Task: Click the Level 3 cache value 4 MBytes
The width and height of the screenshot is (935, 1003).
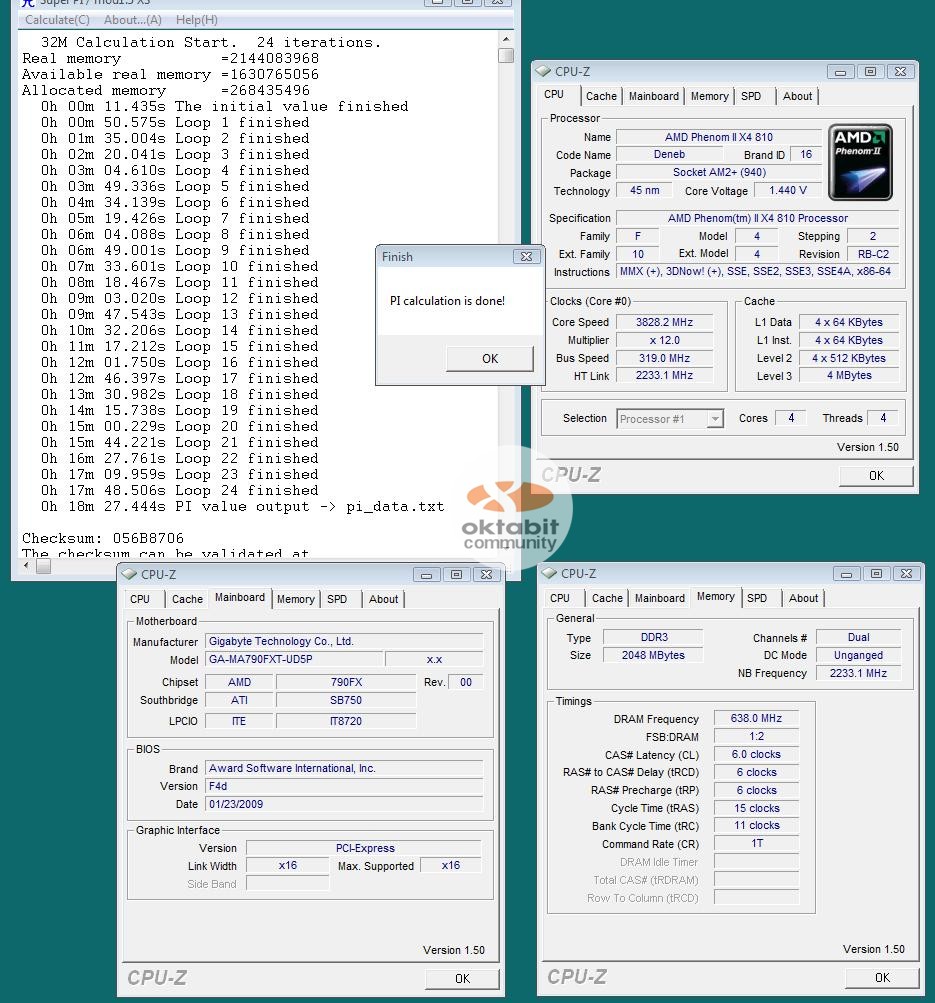Action: point(849,375)
